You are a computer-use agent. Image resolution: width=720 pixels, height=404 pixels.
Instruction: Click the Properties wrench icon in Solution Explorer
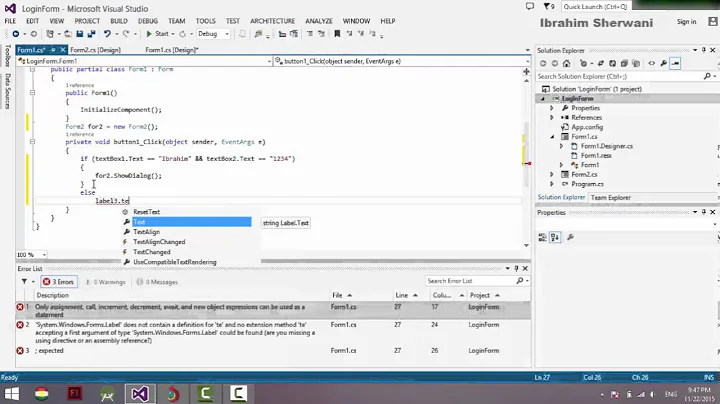664,63
